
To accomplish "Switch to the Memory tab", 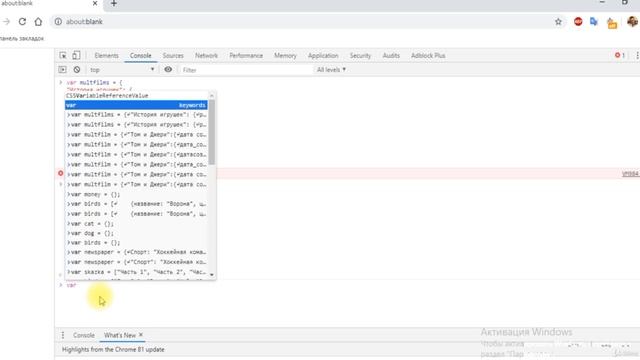I will tap(285, 56).
